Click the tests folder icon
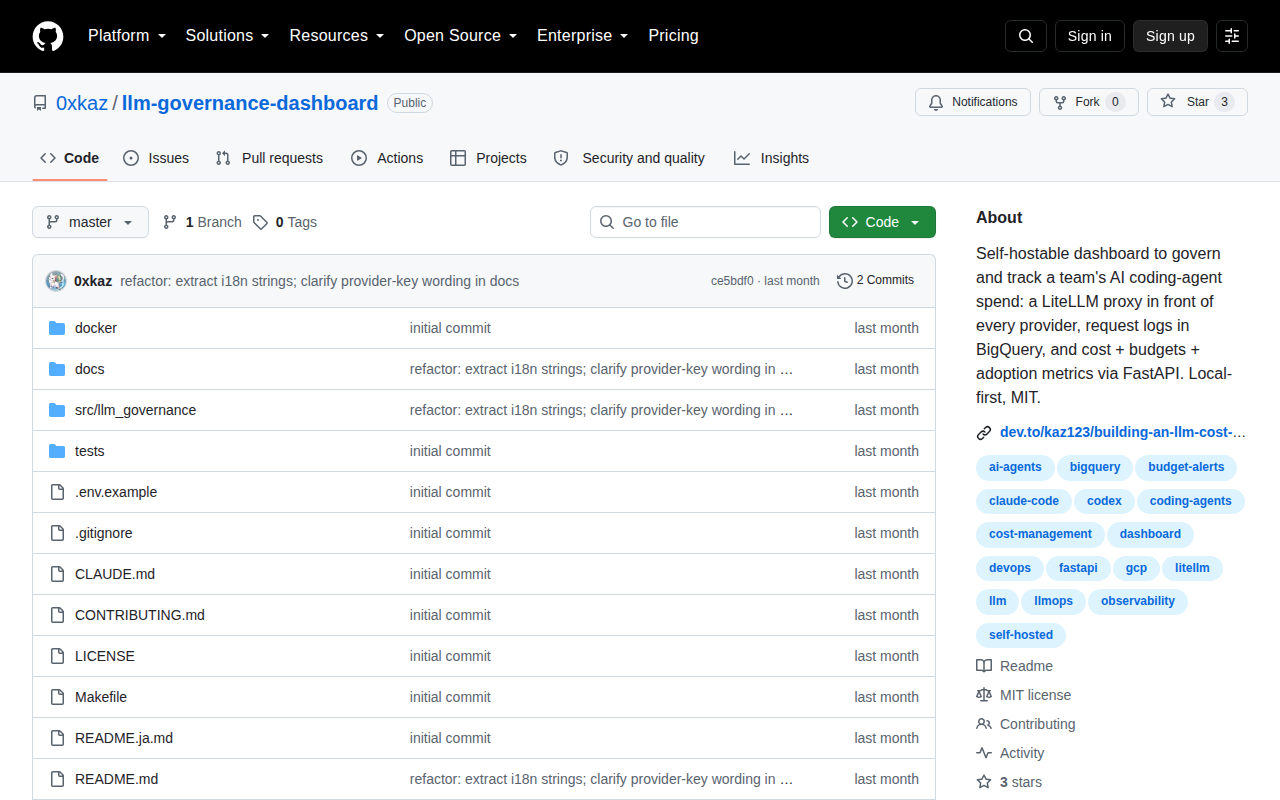 point(57,451)
